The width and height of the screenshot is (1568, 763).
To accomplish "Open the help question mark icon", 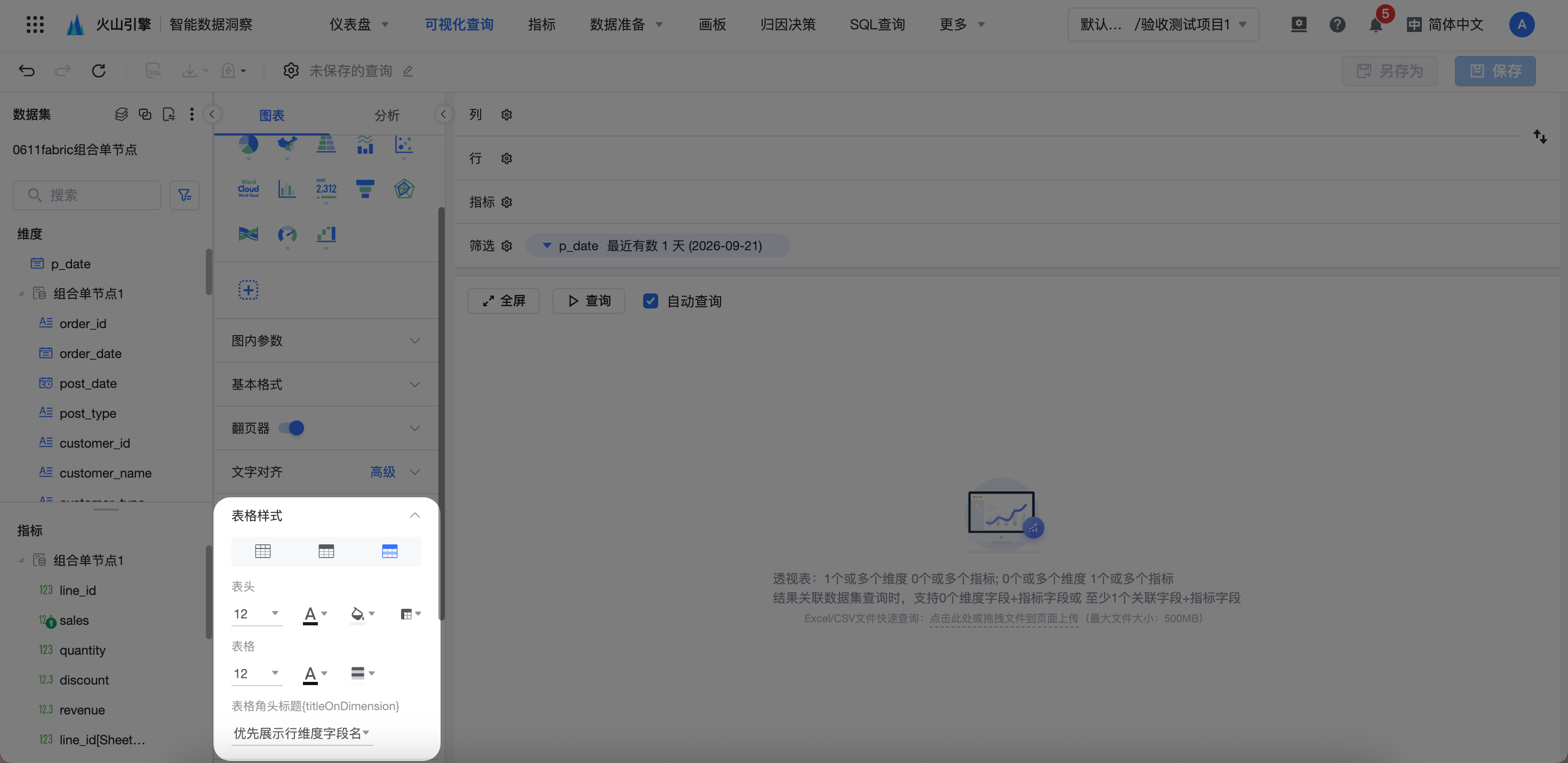I will pos(1337,25).
